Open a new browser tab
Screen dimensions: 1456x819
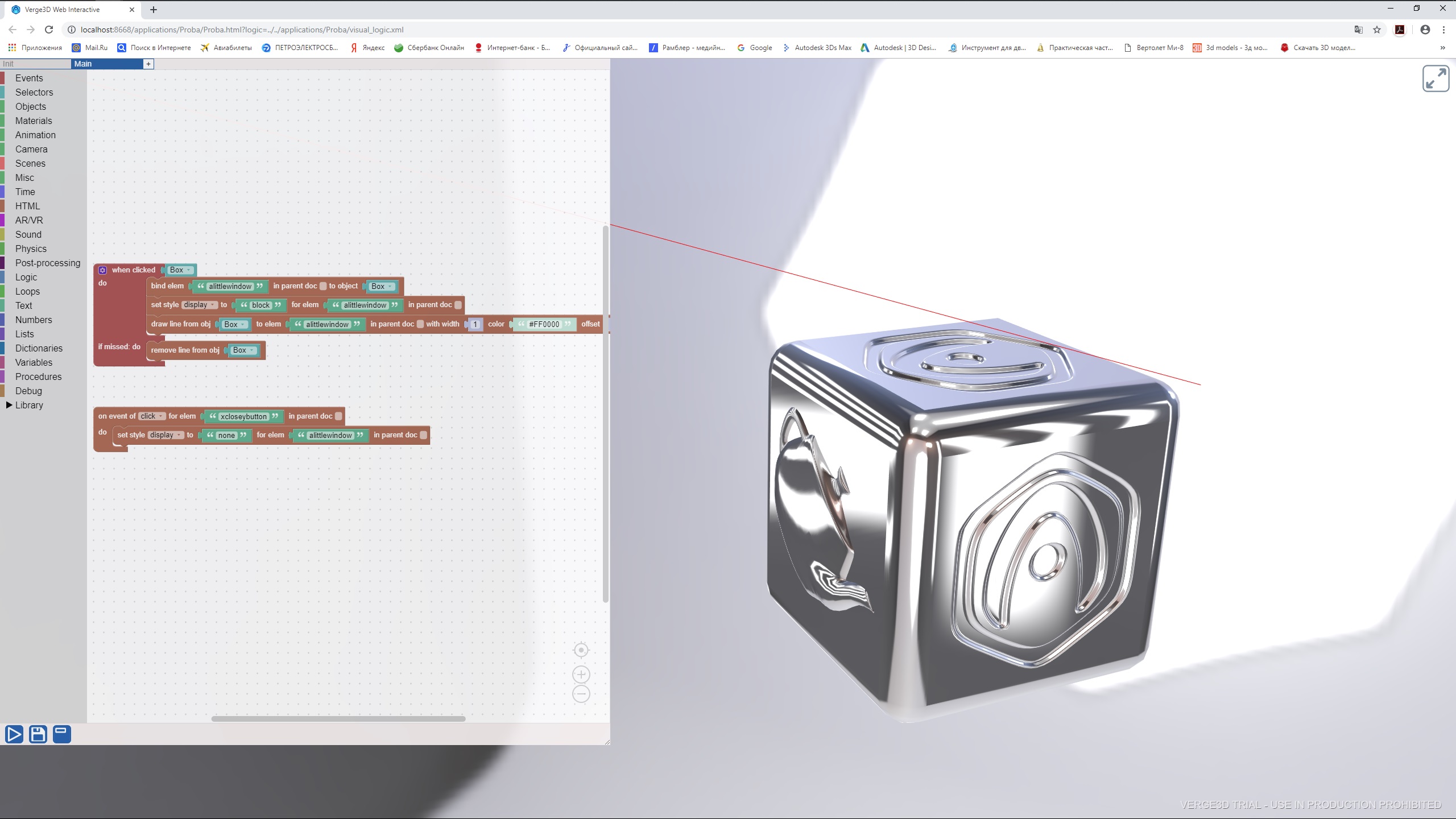click(154, 10)
